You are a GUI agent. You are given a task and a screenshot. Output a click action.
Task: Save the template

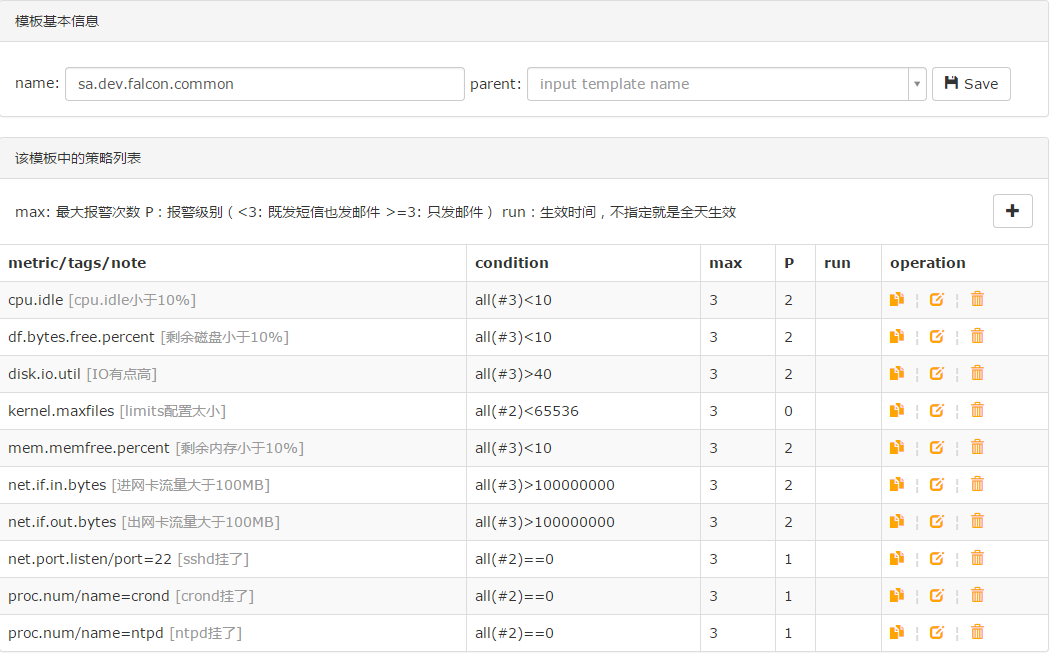(971, 84)
